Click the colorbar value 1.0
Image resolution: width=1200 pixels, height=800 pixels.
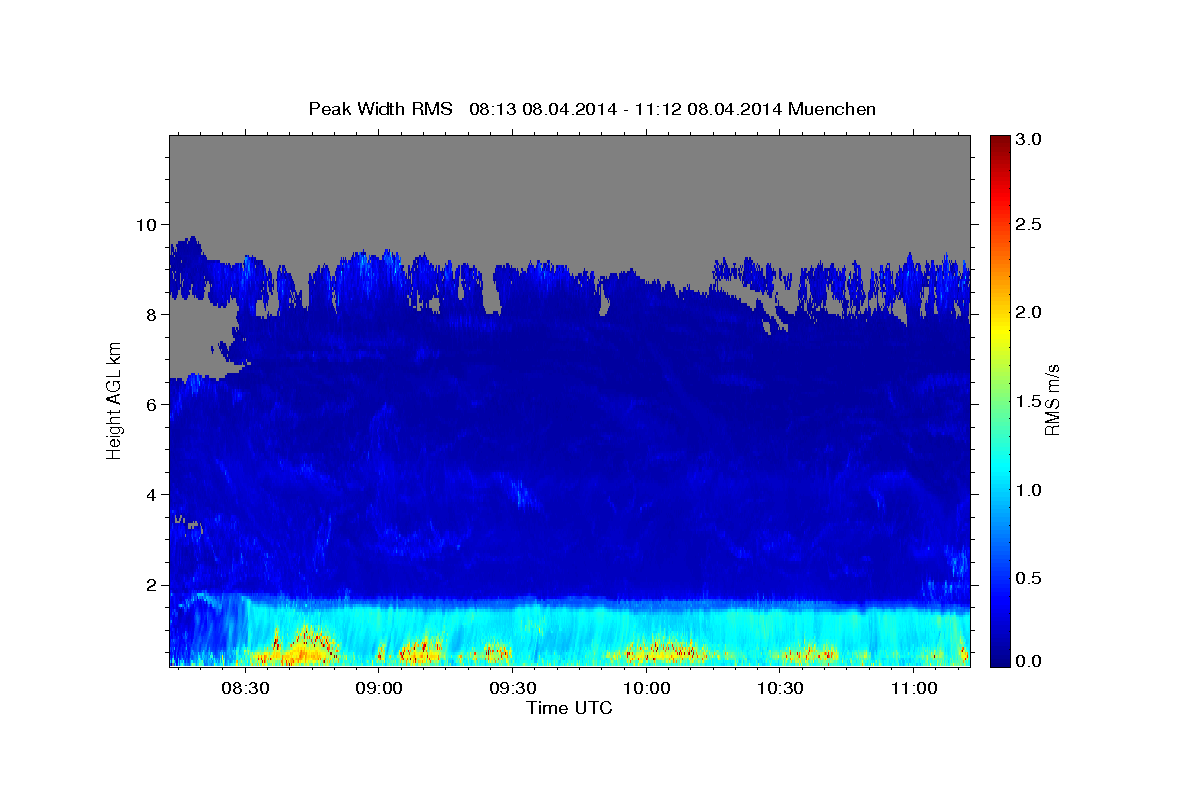[1029, 490]
